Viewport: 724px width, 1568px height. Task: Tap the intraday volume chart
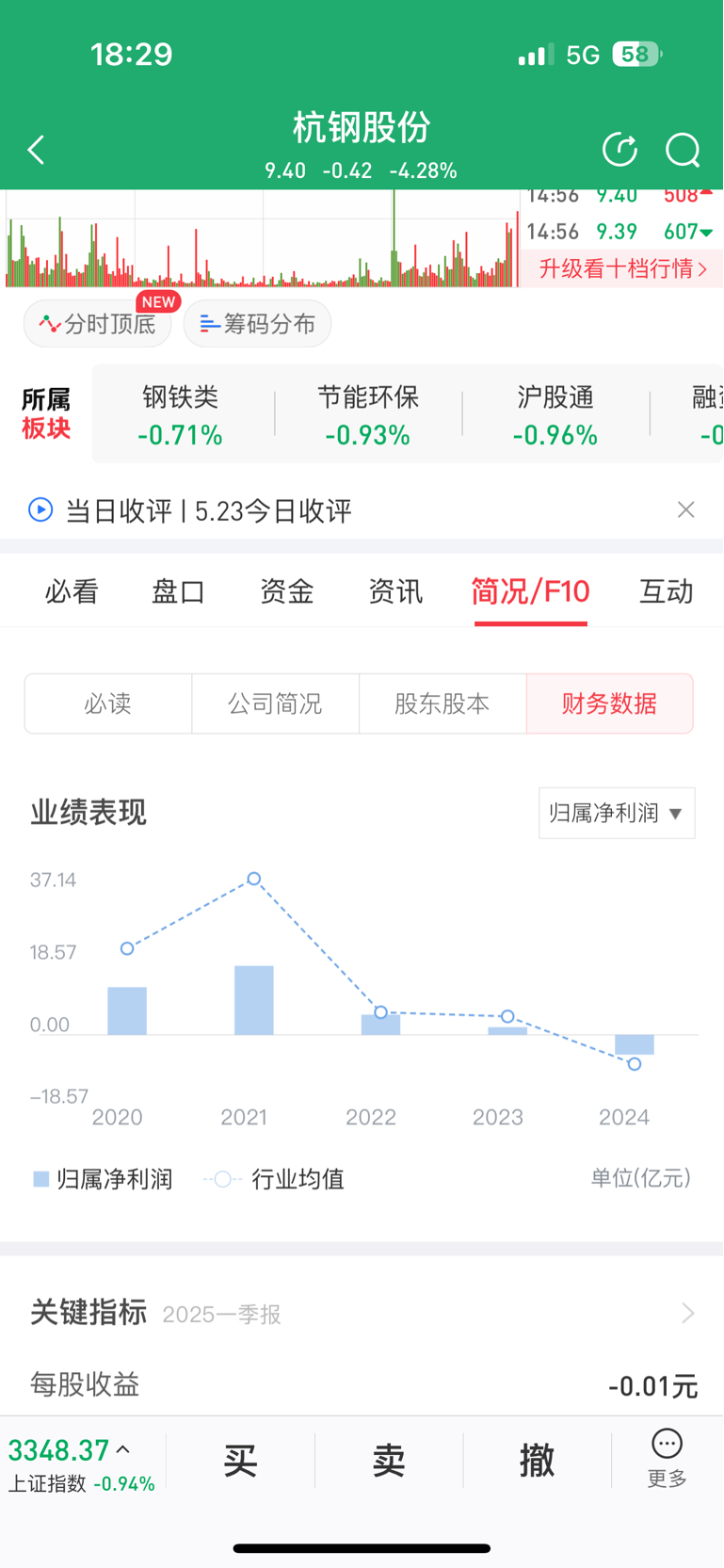(x=262, y=238)
